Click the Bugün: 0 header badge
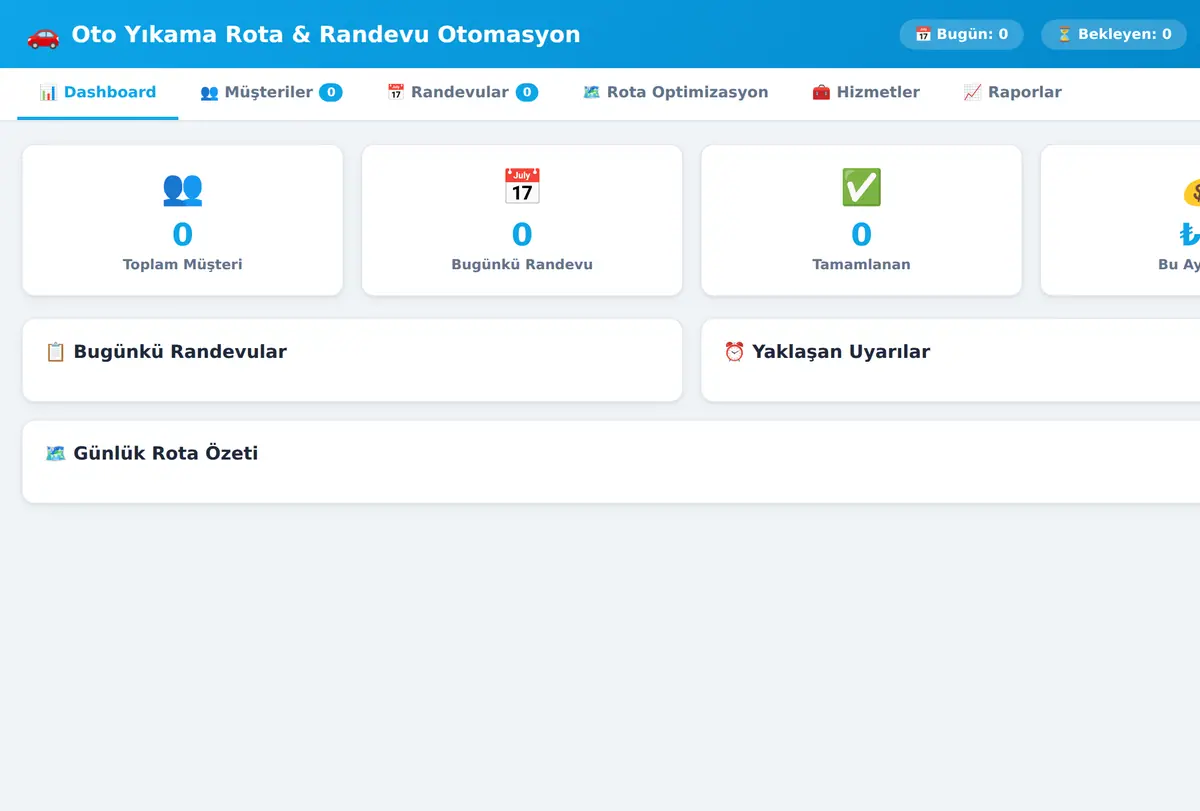The width and height of the screenshot is (1200, 811). [961, 34]
